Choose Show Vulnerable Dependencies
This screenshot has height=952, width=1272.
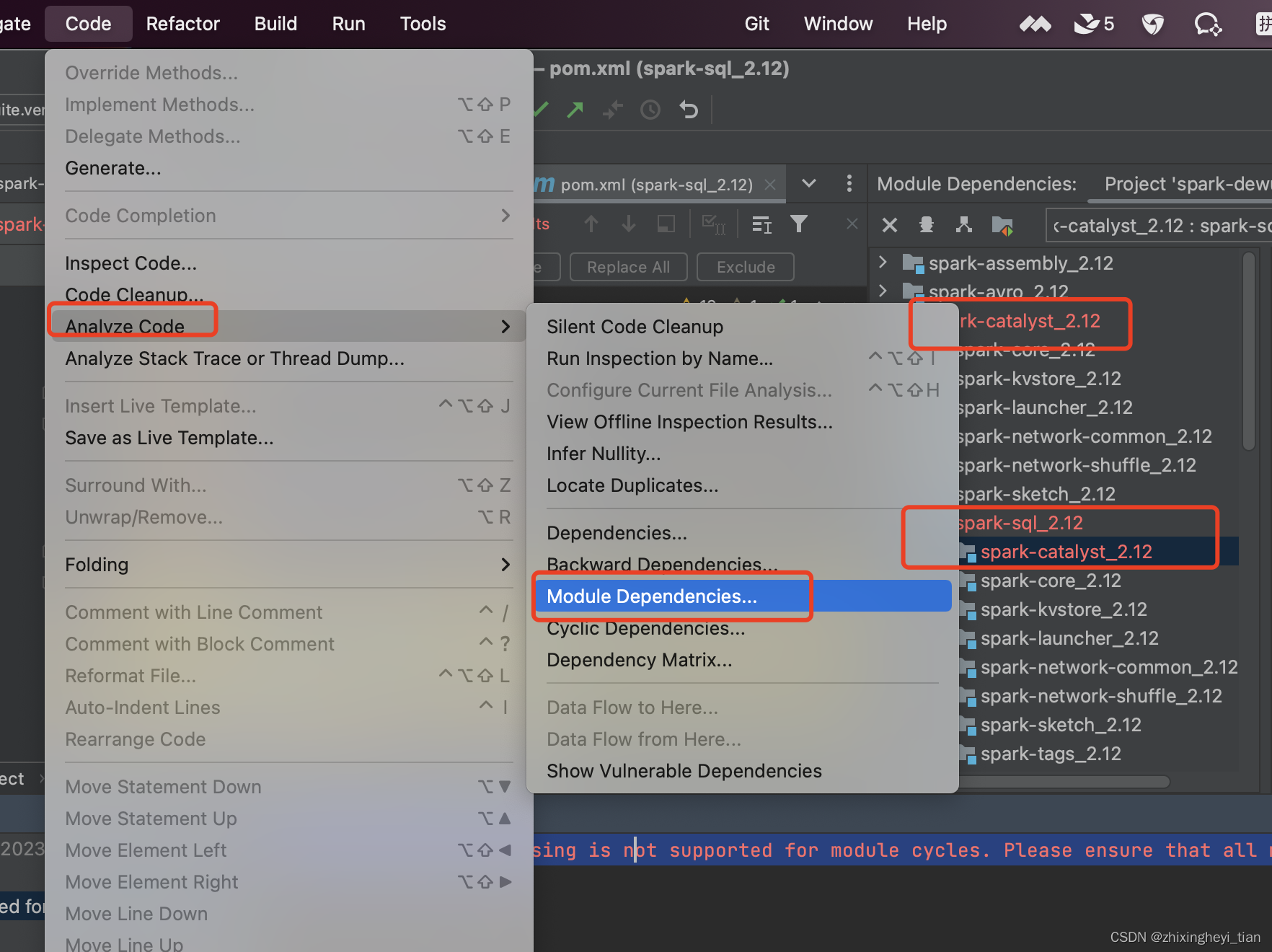[743, 771]
